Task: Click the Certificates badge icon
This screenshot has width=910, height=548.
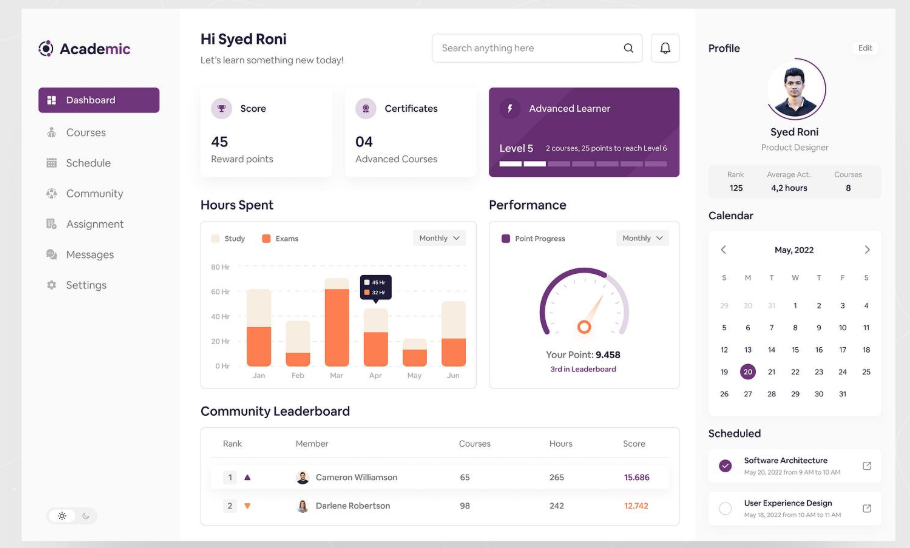Action: pyautogui.click(x=366, y=109)
